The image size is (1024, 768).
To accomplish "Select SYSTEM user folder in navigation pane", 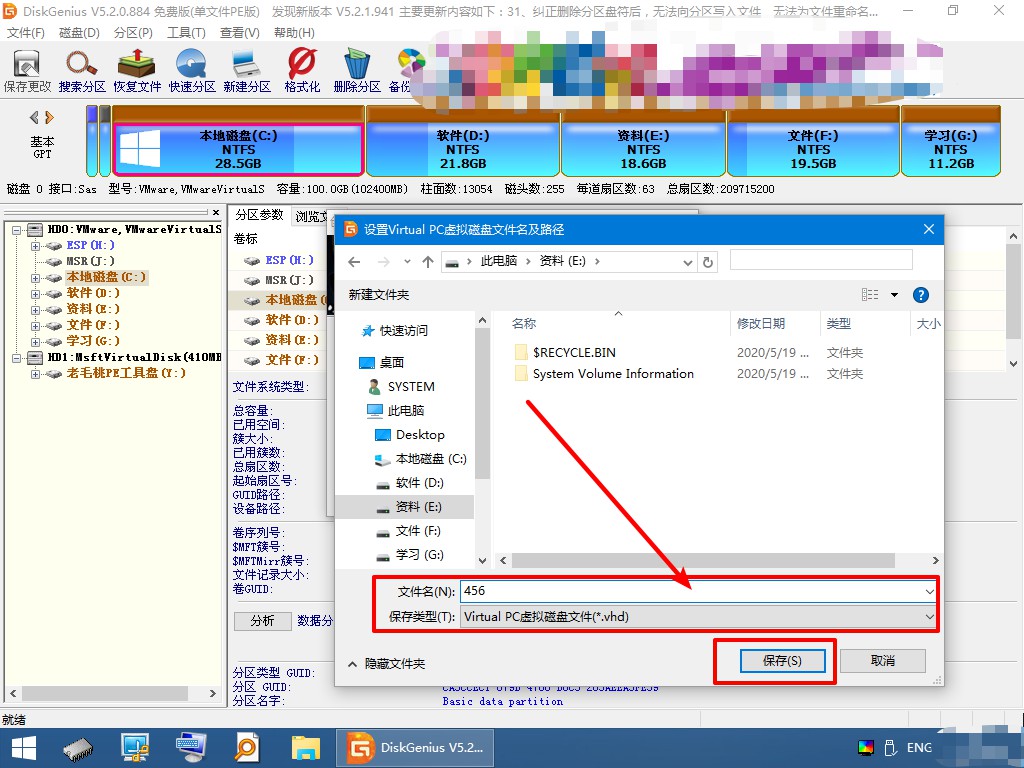I will point(402,387).
